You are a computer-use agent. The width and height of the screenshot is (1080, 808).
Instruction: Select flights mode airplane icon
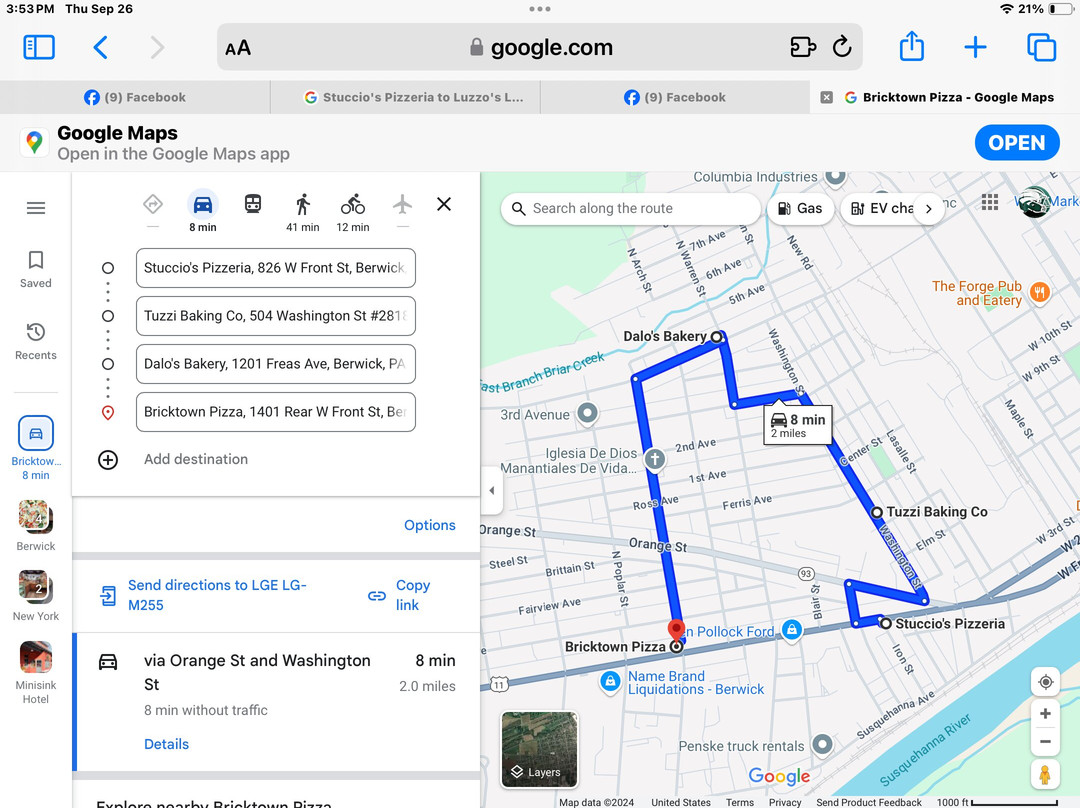403,204
